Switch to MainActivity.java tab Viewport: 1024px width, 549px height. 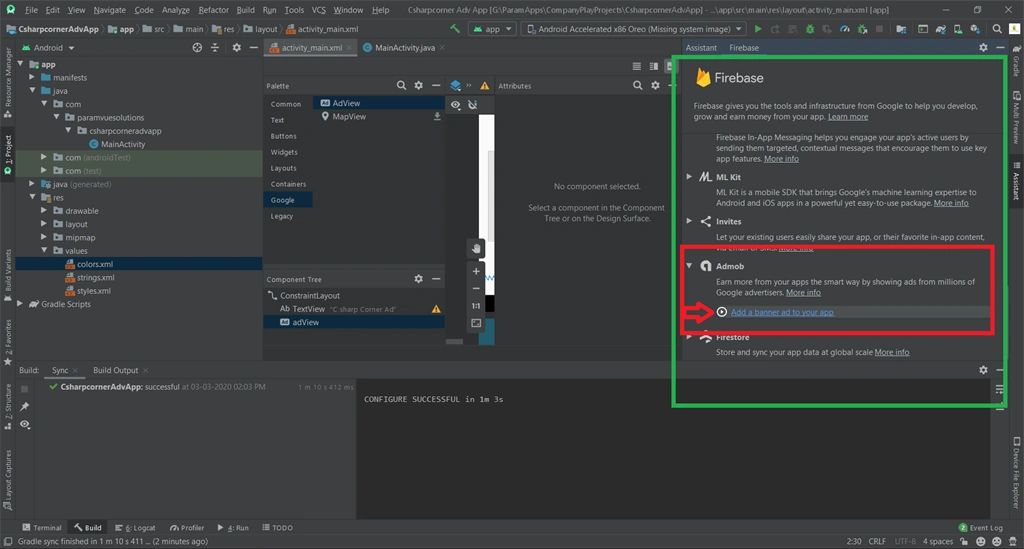404,48
